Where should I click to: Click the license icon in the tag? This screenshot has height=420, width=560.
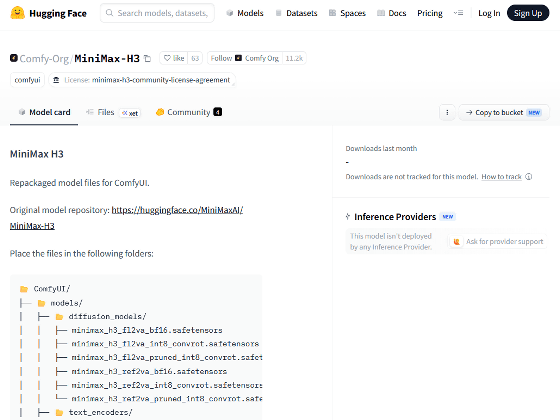click(56, 80)
